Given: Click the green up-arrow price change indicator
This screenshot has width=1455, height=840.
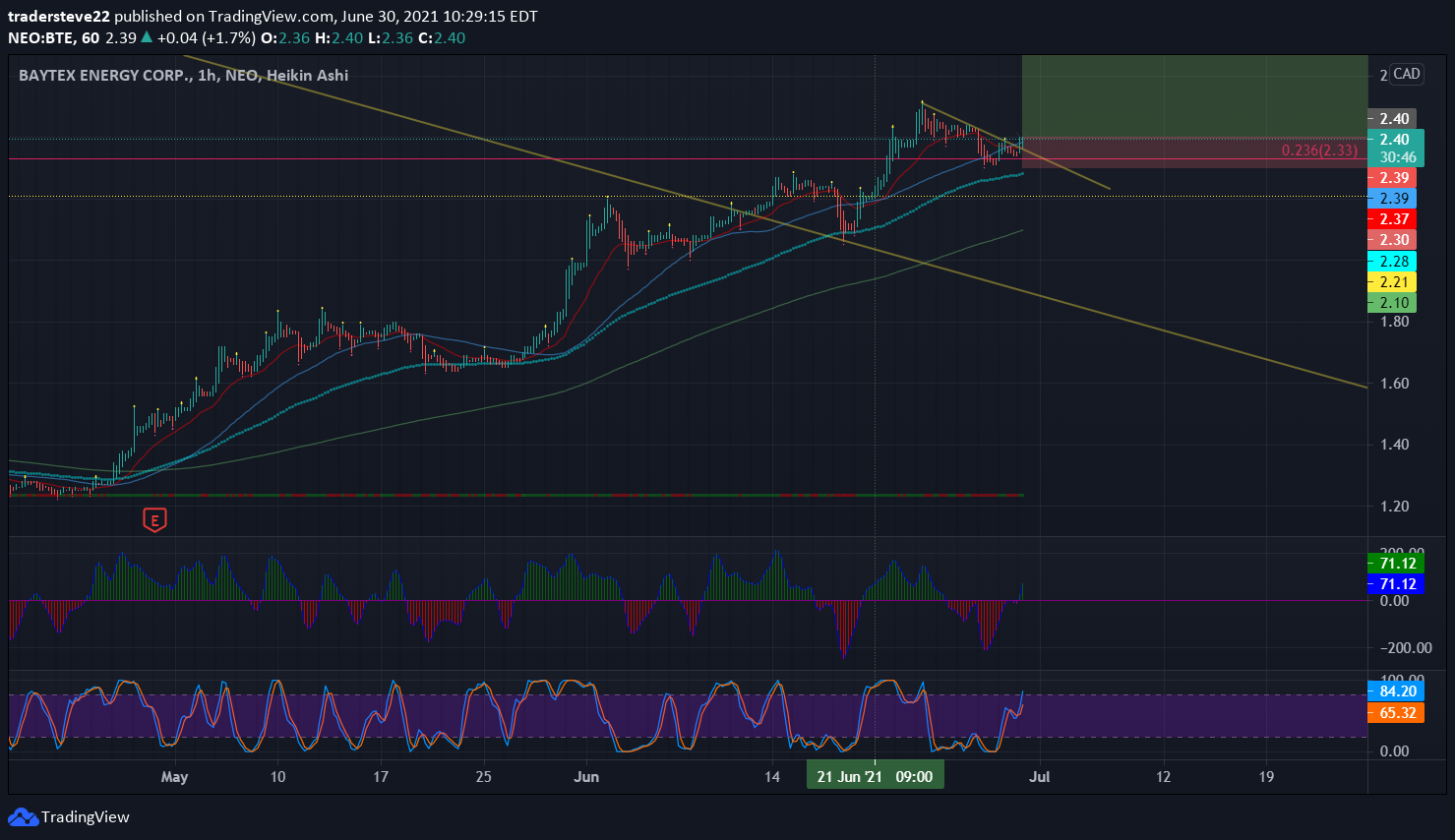Looking at the screenshot, I should [x=147, y=38].
